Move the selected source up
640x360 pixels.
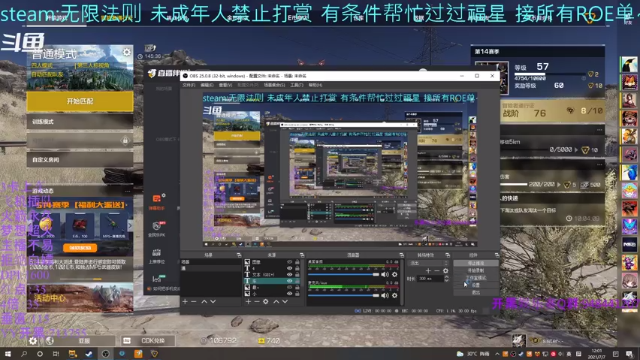[x=276, y=302]
